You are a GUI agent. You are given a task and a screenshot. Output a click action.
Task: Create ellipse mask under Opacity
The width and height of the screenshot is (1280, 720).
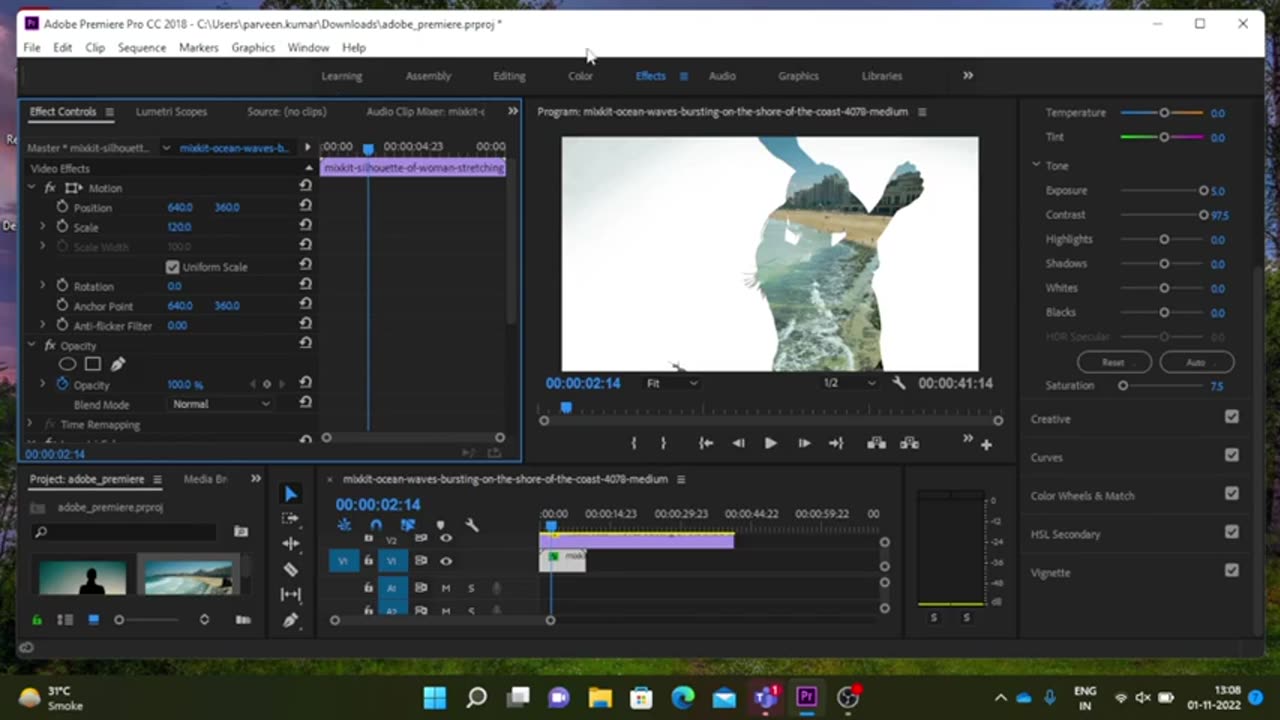coord(68,364)
